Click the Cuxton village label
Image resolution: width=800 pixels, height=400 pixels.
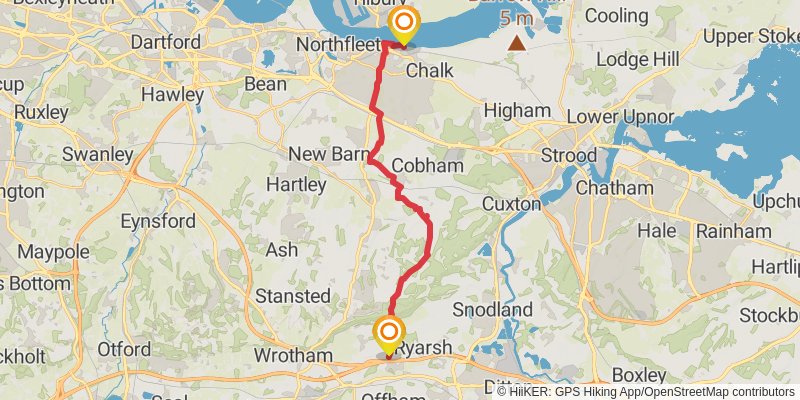tap(511, 205)
